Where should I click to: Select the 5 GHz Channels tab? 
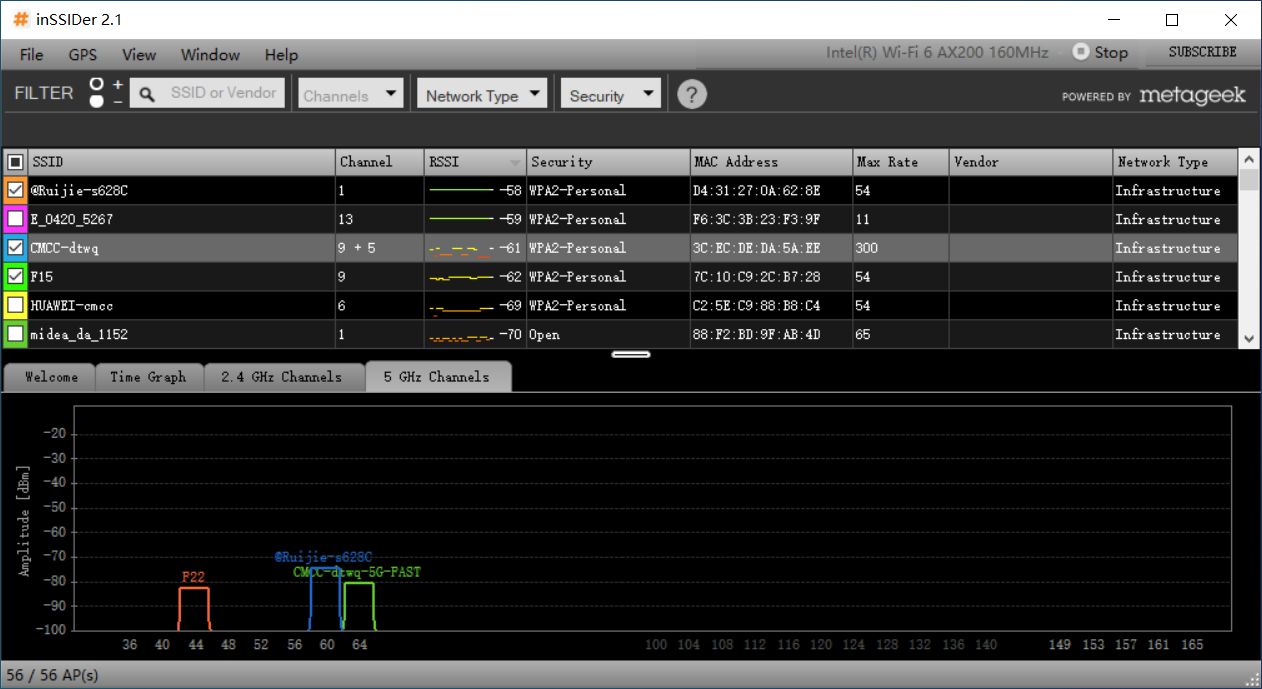(x=437, y=377)
